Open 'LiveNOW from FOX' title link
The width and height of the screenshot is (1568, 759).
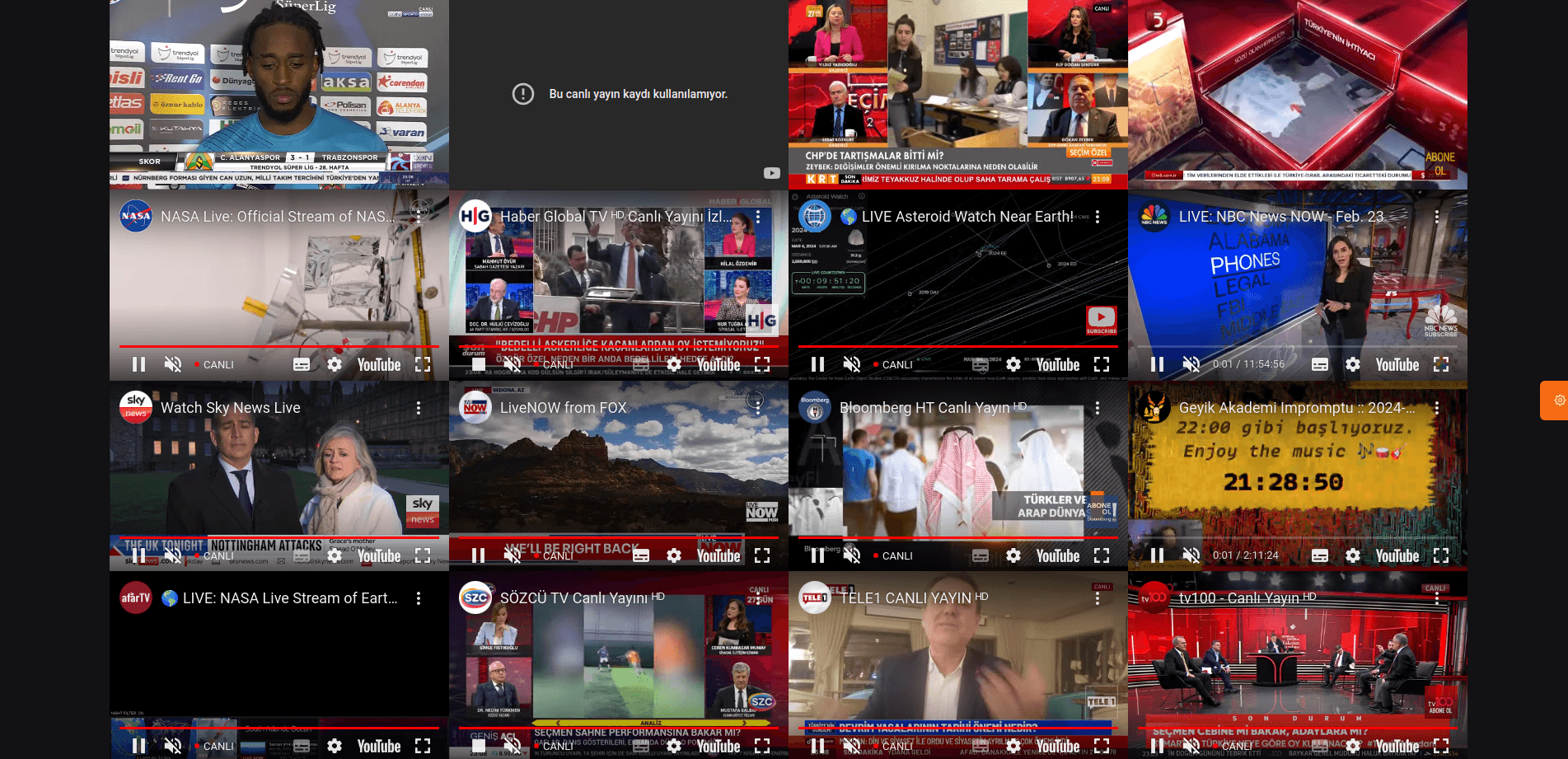tap(564, 408)
